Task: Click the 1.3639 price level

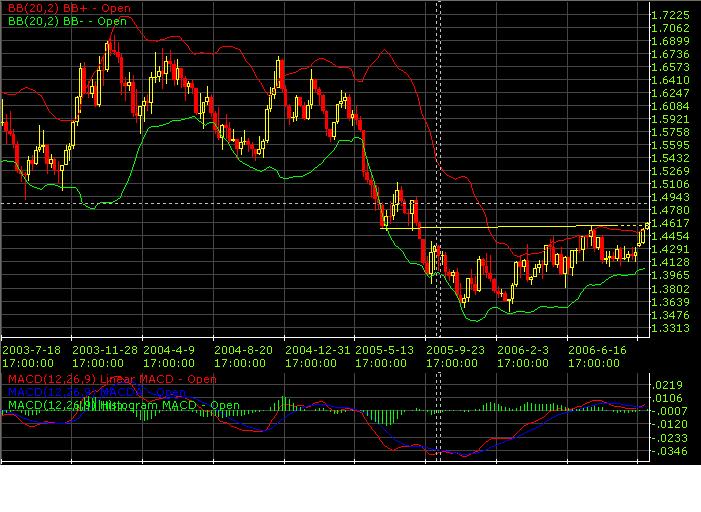Action: 670,302
